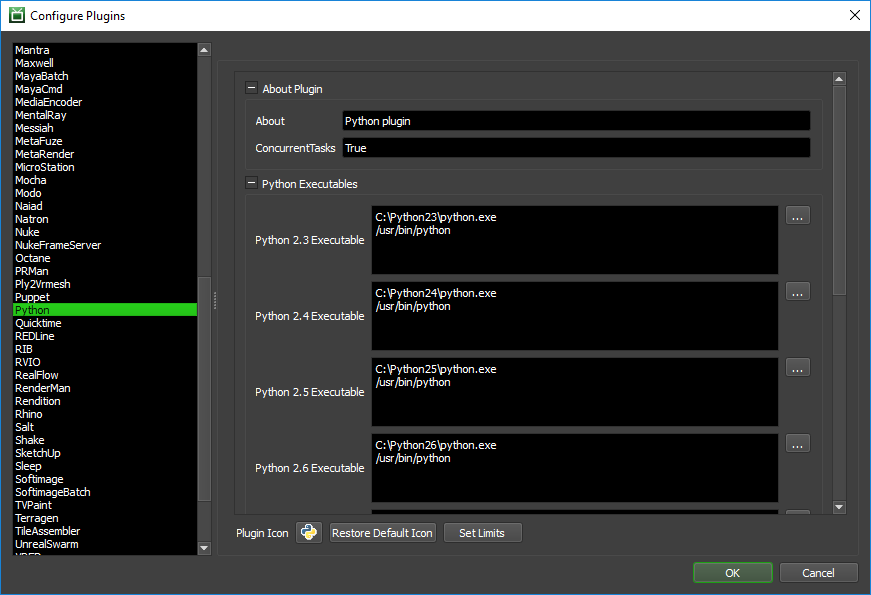Browse for Python 2.6 executable path
This screenshot has height=595, width=871.
798,444
